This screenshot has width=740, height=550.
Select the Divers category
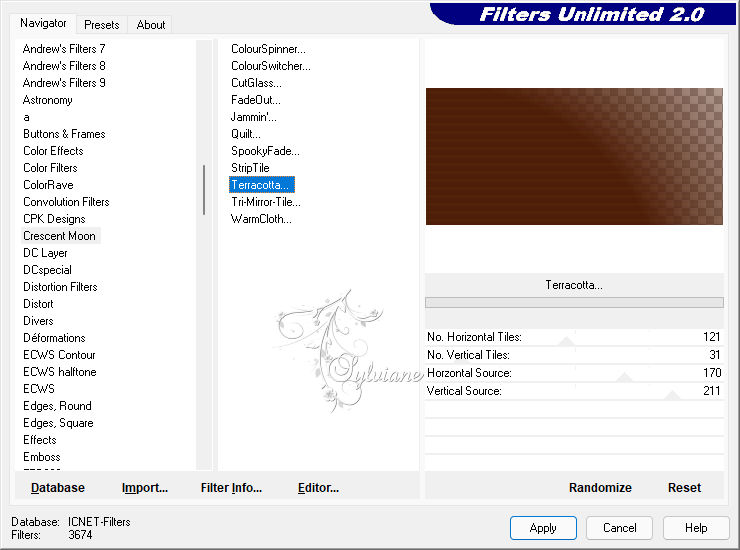(x=38, y=321)
